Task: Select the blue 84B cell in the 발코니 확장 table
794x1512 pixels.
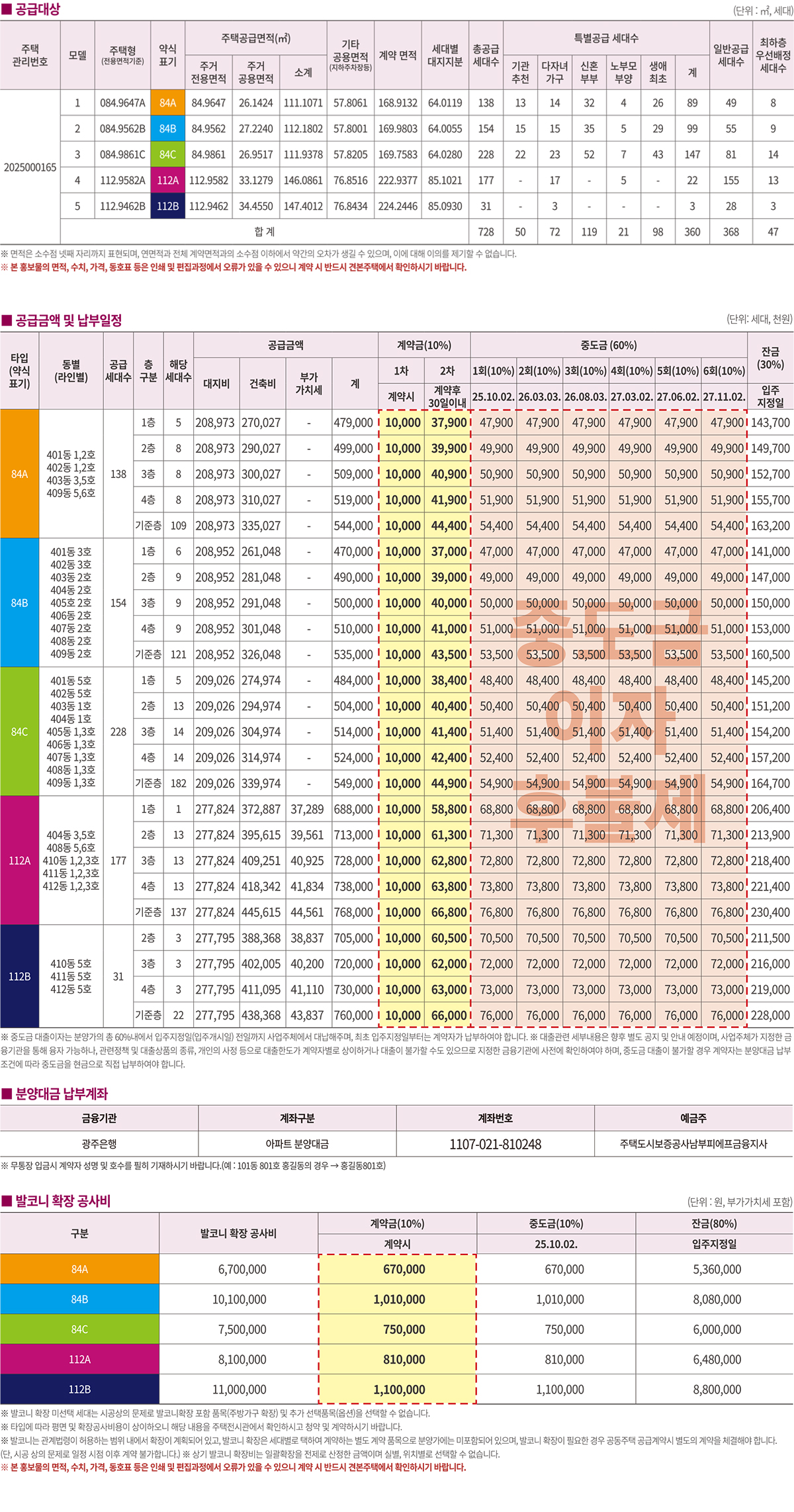Action: point(79,1299)
